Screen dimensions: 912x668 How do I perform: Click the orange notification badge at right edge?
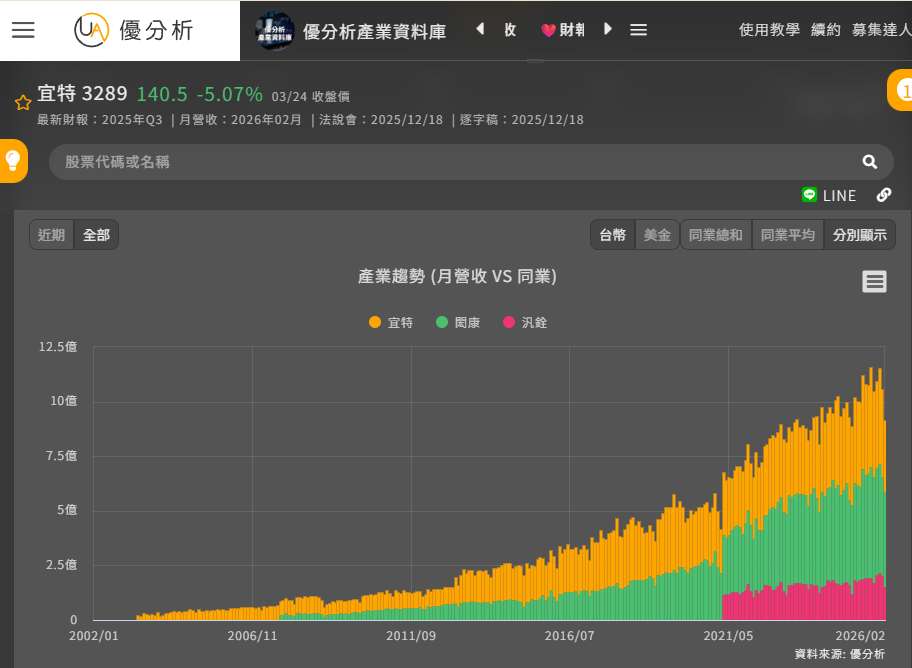[901, 91]
